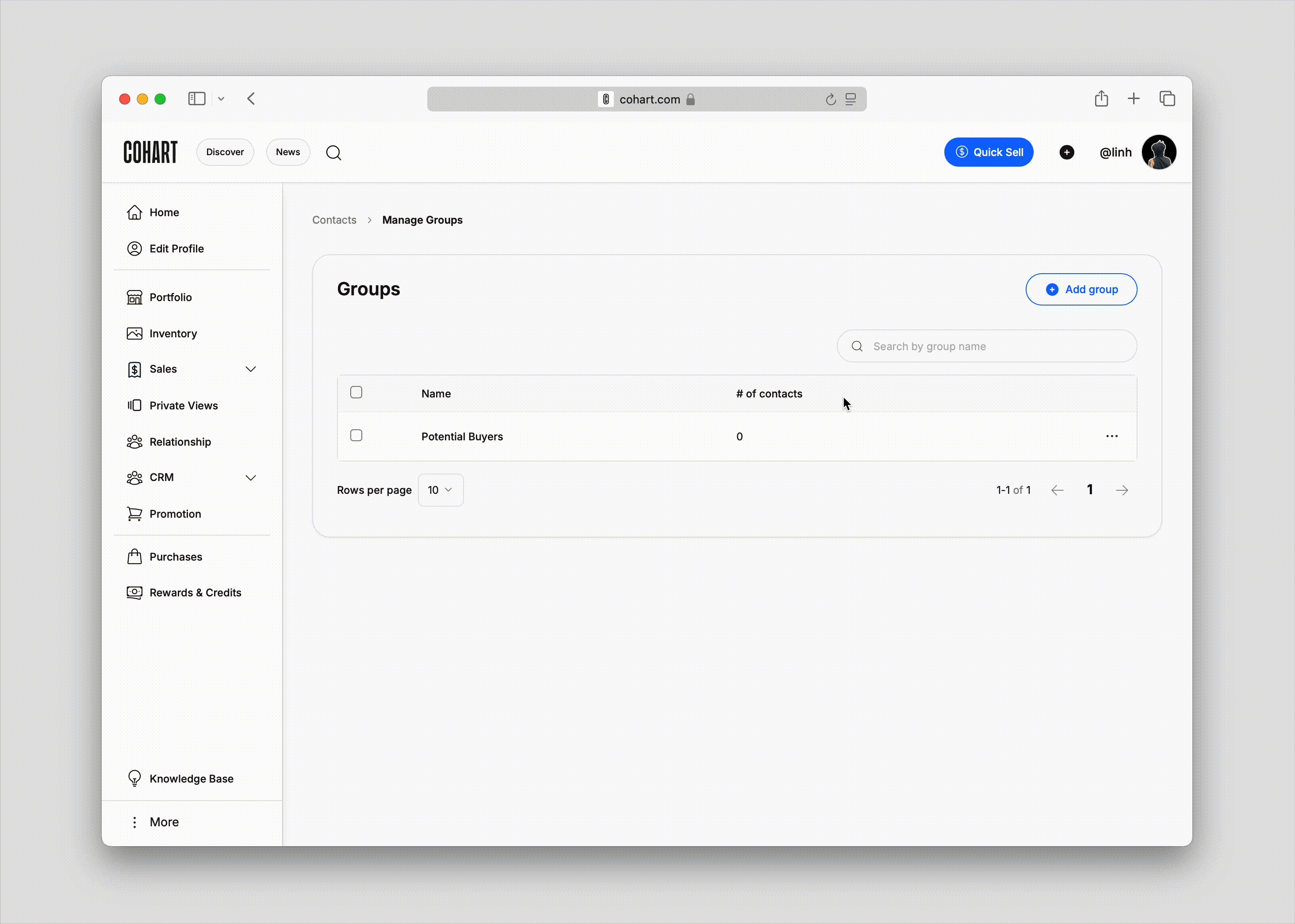Expand the CRM submenu chevron
This screenshot has height=924, width=1295.
click(x=250, y=478)
